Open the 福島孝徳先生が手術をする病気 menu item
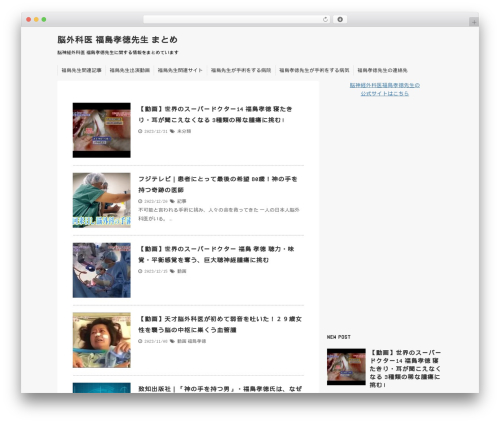The image size is (500, 423). [x=314, y=70]
